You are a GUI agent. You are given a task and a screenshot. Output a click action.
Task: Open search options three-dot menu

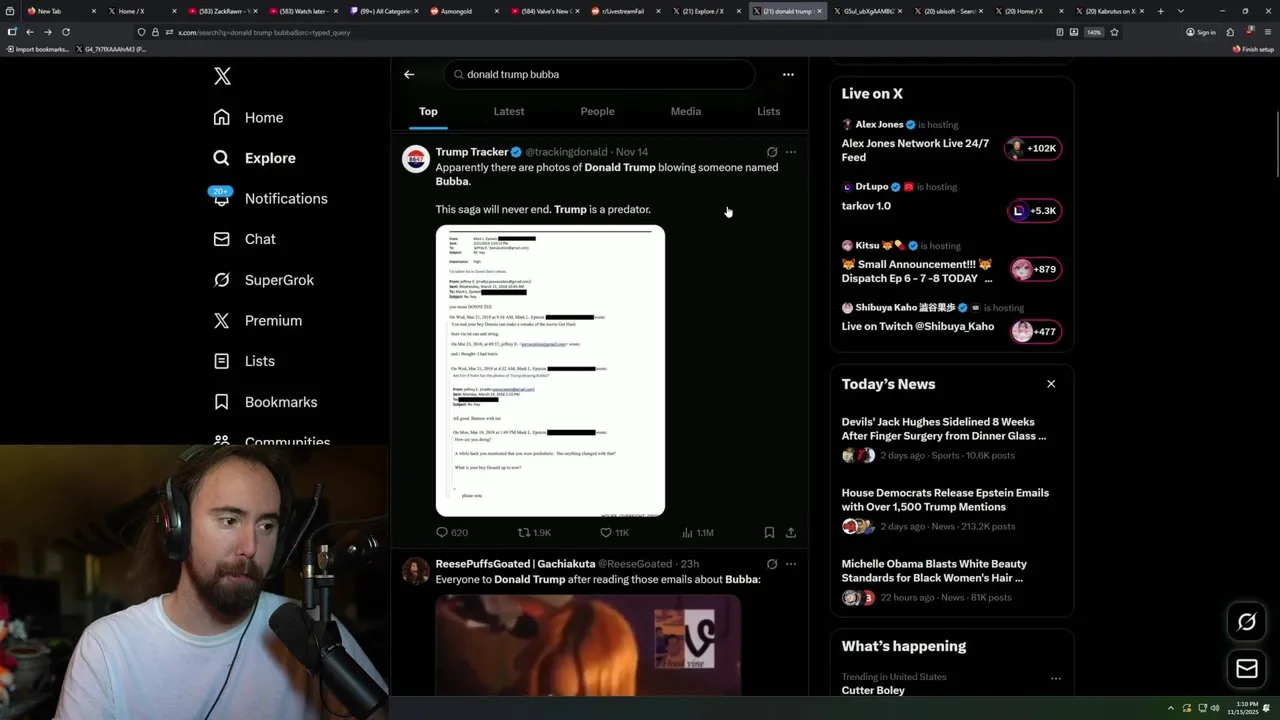pyautogui.click(x=788, y=74)
